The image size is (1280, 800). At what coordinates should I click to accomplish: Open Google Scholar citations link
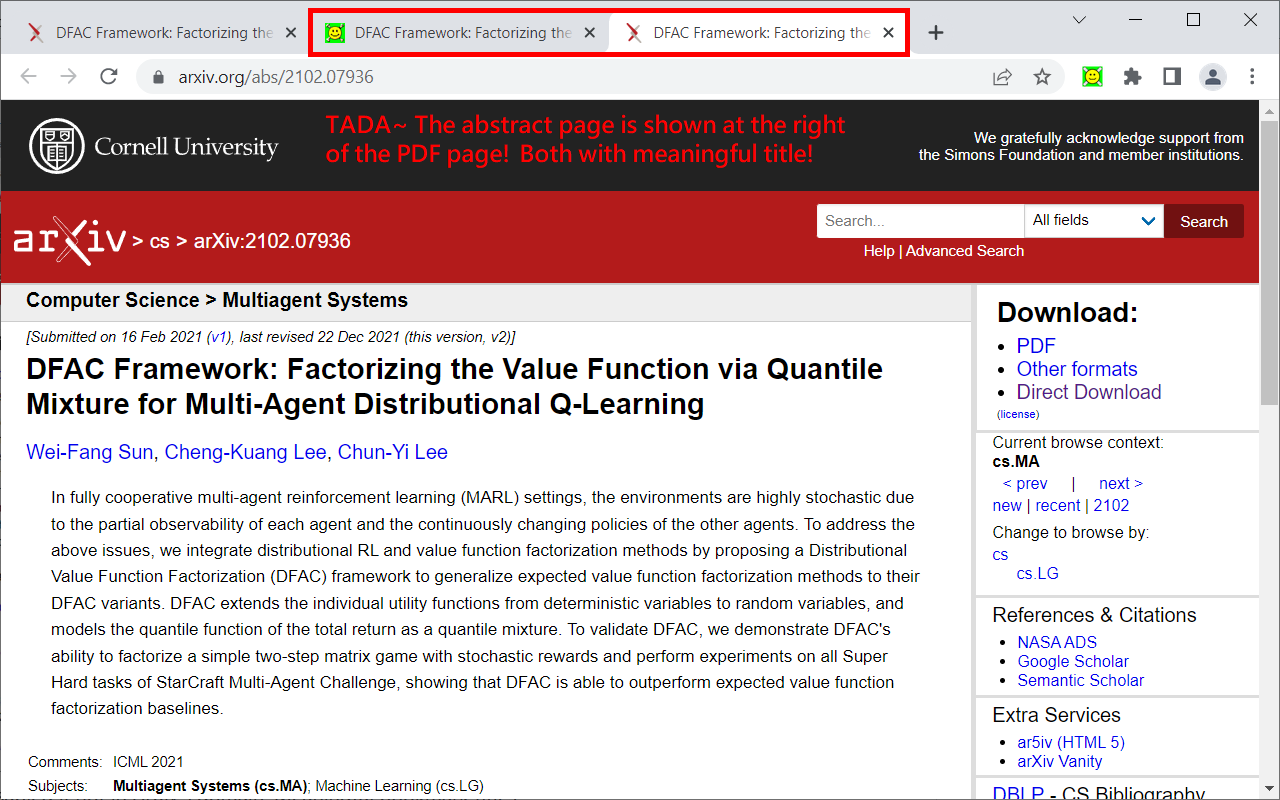pyautogui.click(x=1073, y=661)
